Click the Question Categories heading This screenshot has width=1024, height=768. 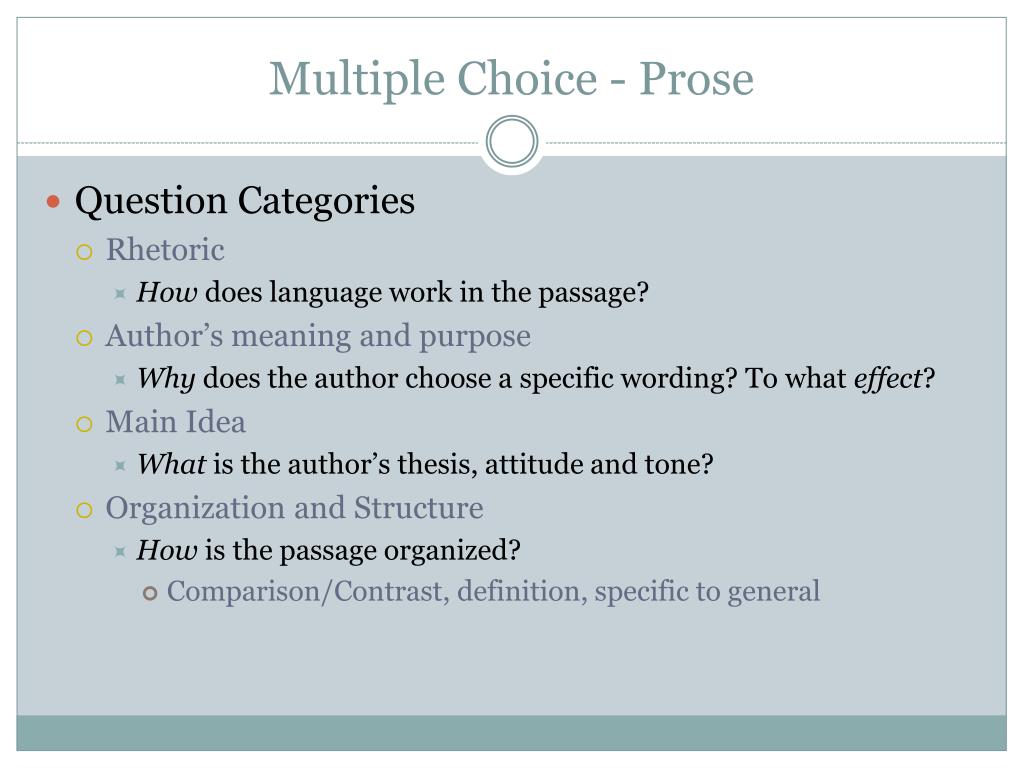pos(245,200)
